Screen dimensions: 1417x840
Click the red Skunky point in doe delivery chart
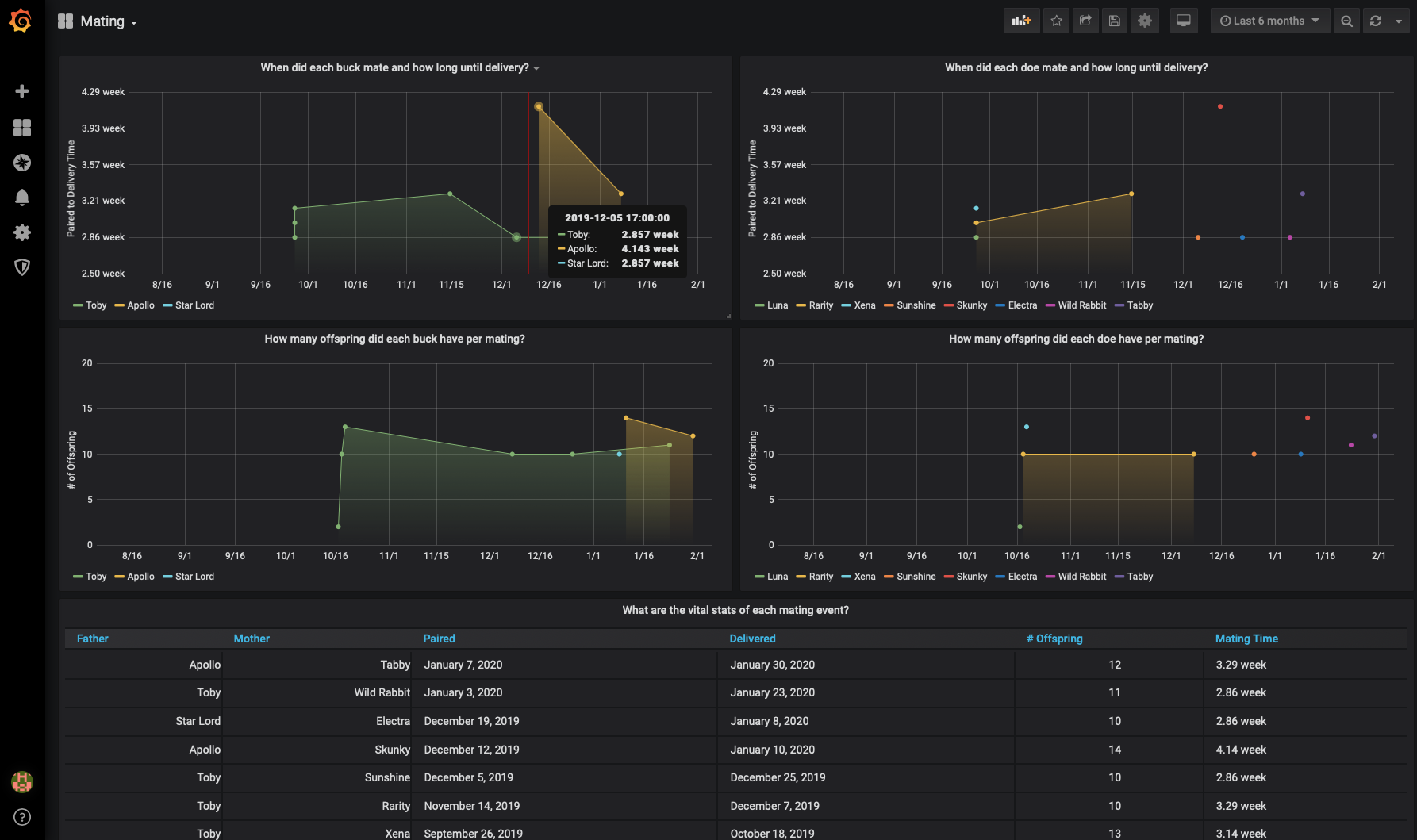(x=1220, y=106)
